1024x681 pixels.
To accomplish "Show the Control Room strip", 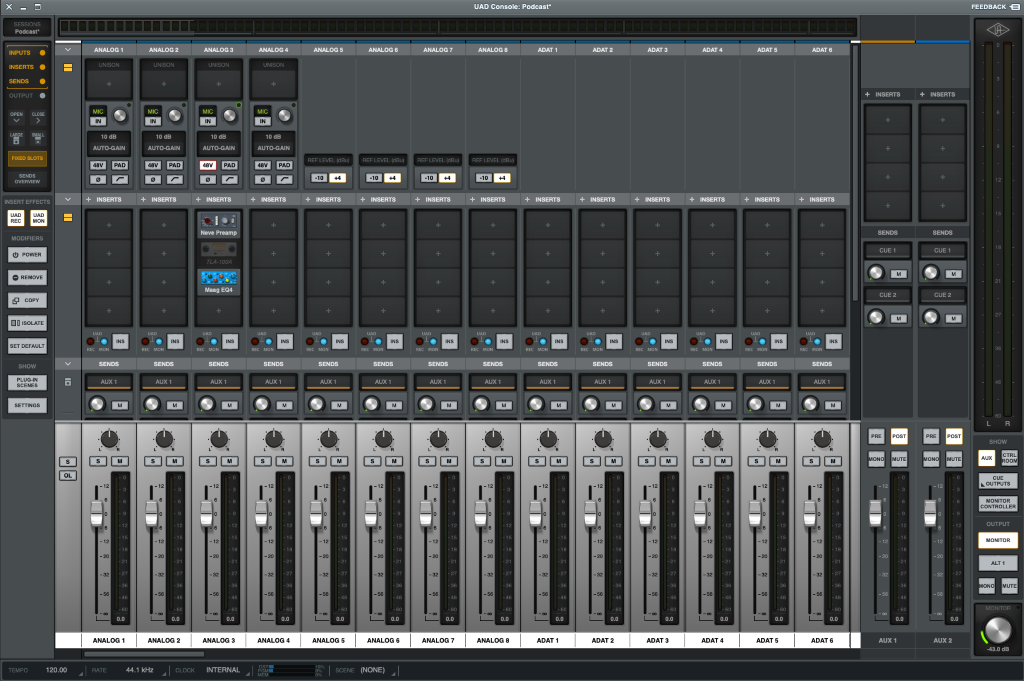I will tap(1009, 458).
